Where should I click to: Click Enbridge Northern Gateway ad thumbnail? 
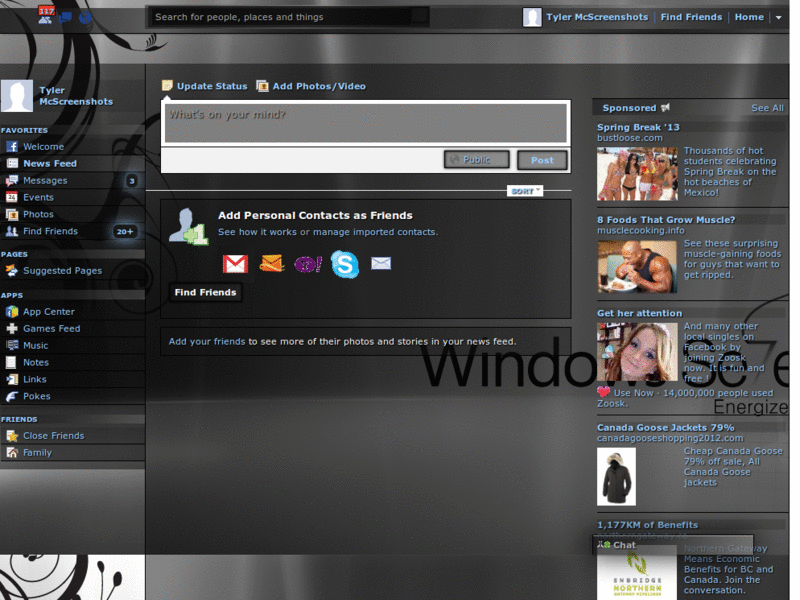click(x=637, y=572)
